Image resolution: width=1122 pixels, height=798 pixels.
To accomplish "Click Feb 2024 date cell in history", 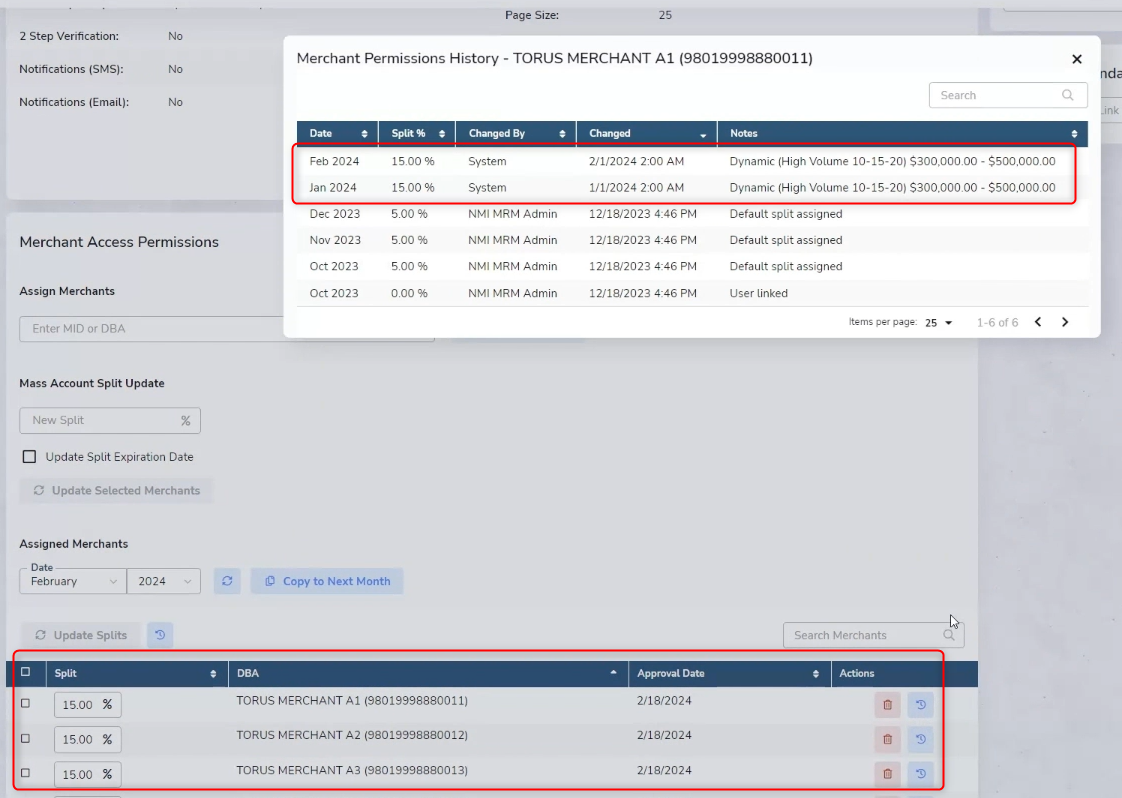I will (334, 161).
